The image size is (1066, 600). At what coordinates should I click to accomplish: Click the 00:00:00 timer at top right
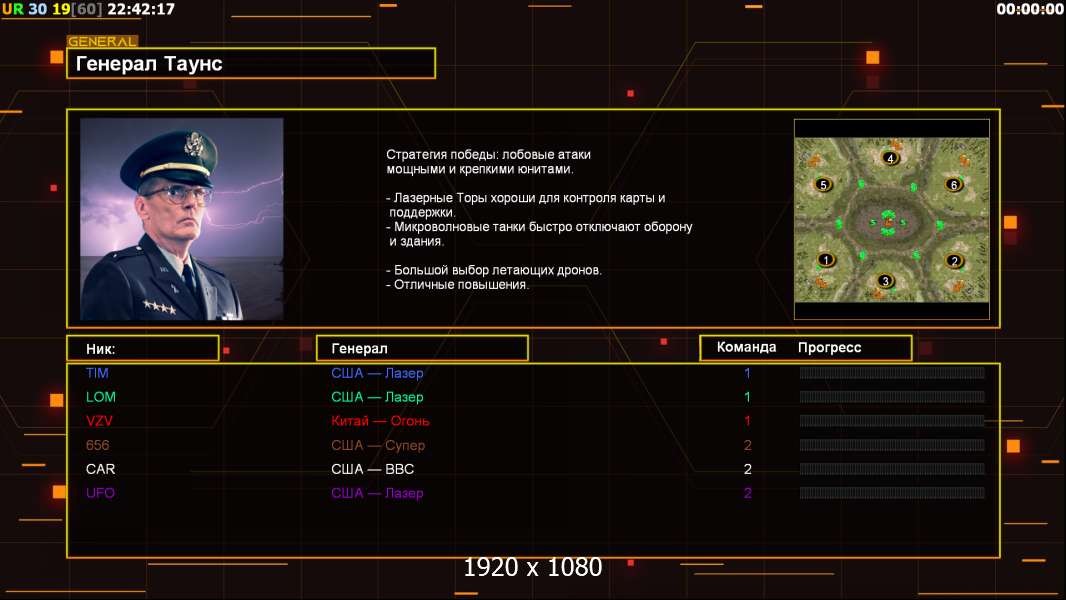[x=1029, y=9]
